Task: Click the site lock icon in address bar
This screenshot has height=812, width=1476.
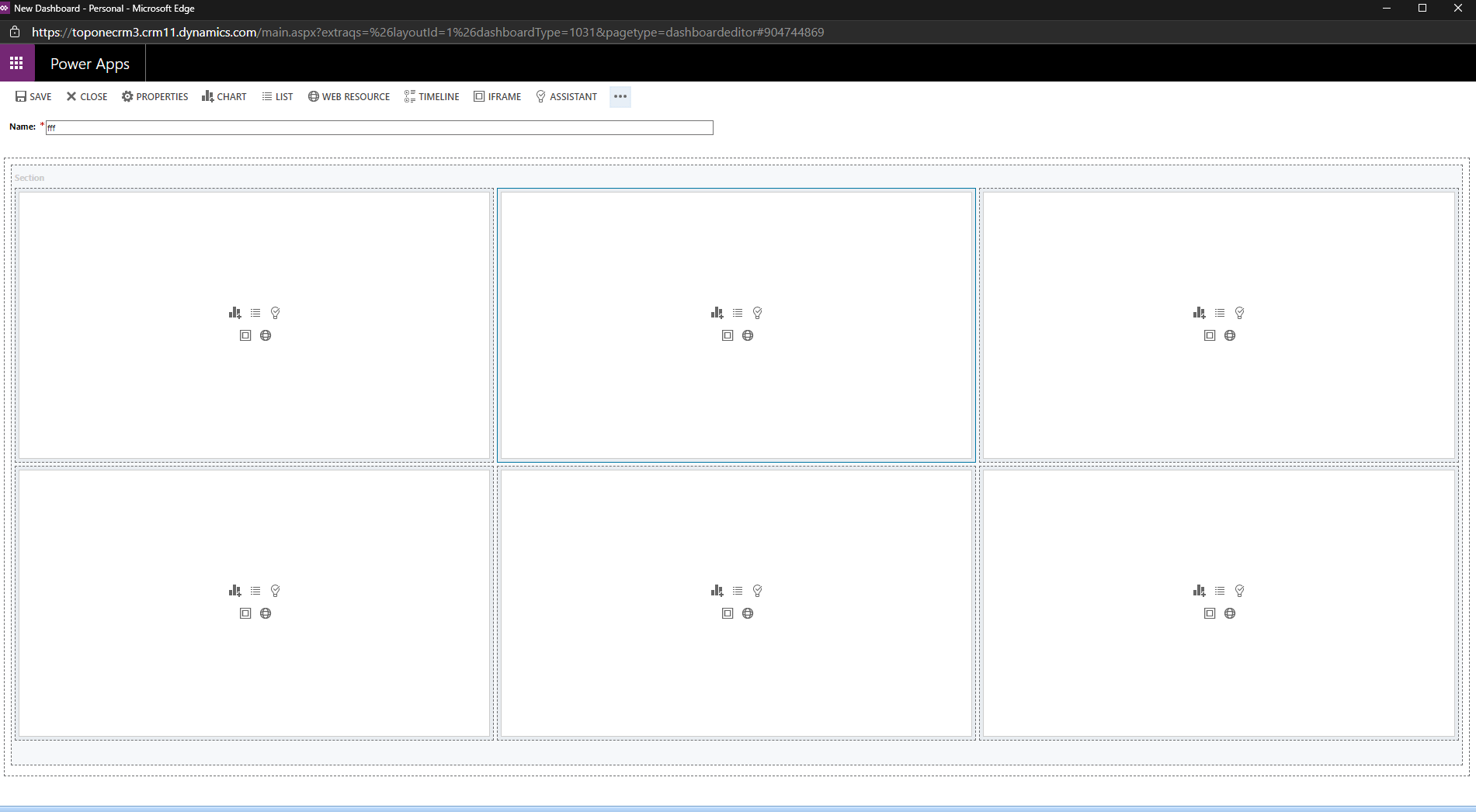Action: 15,32
